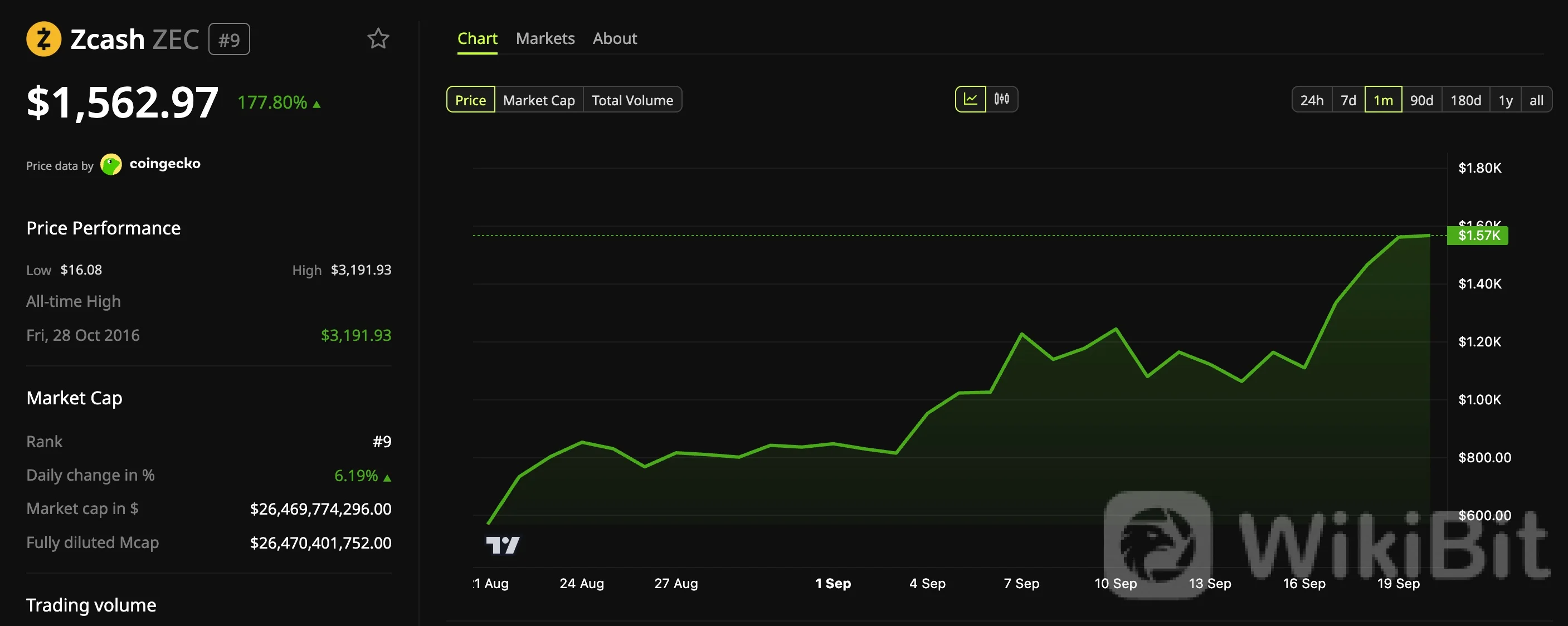Click the CoinGecko logo icon
The image size is (1568, 626).
point(111,164)
